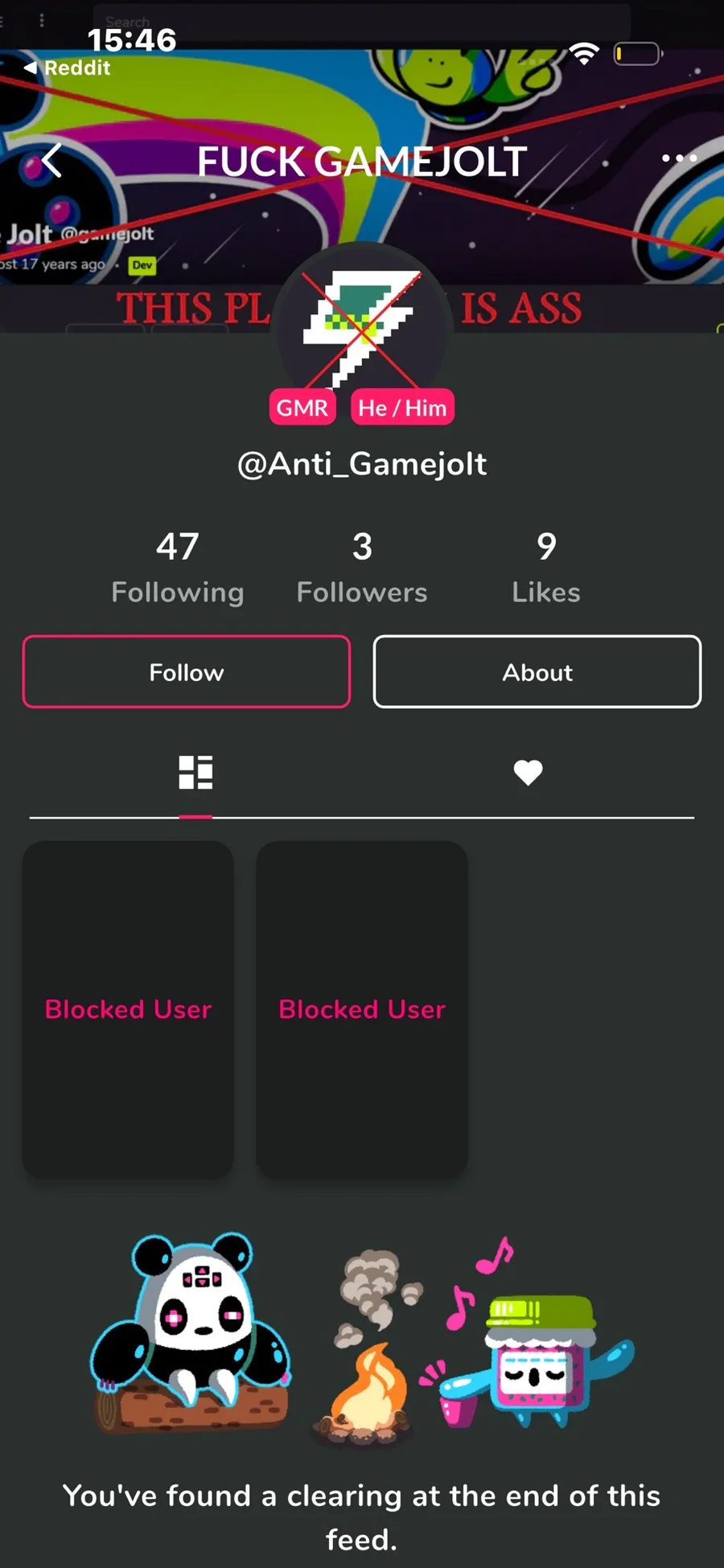This screenshot has height=1568, width=724.
Task: Open the About section
Action: [537, 672]
